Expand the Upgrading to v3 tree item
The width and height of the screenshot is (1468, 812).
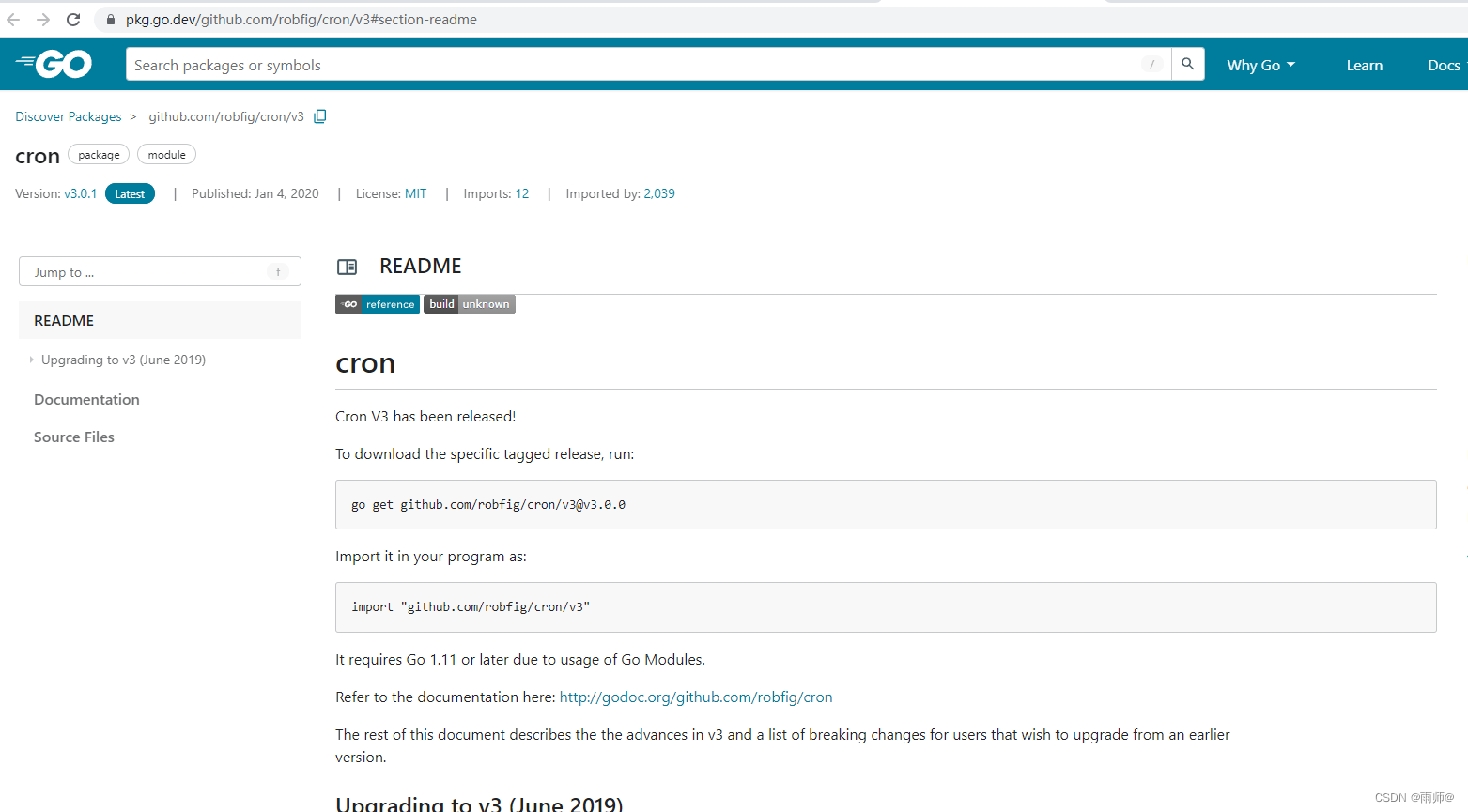click(x=31, y=360)
